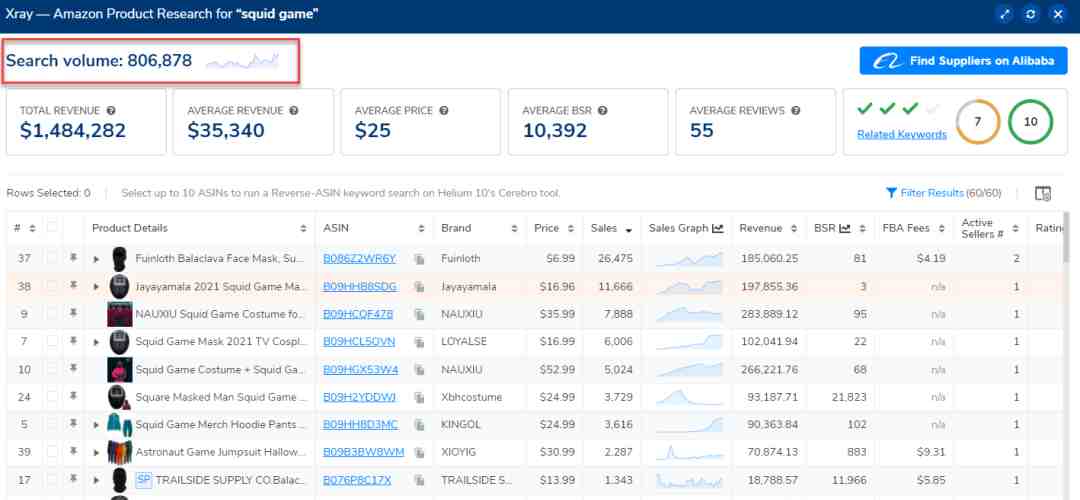This screenshot has height=500, width=1080.
Task: Expand TRAILSIDE SUPPLY CO row
Action: pyautogui.click(x=96, y=481)
